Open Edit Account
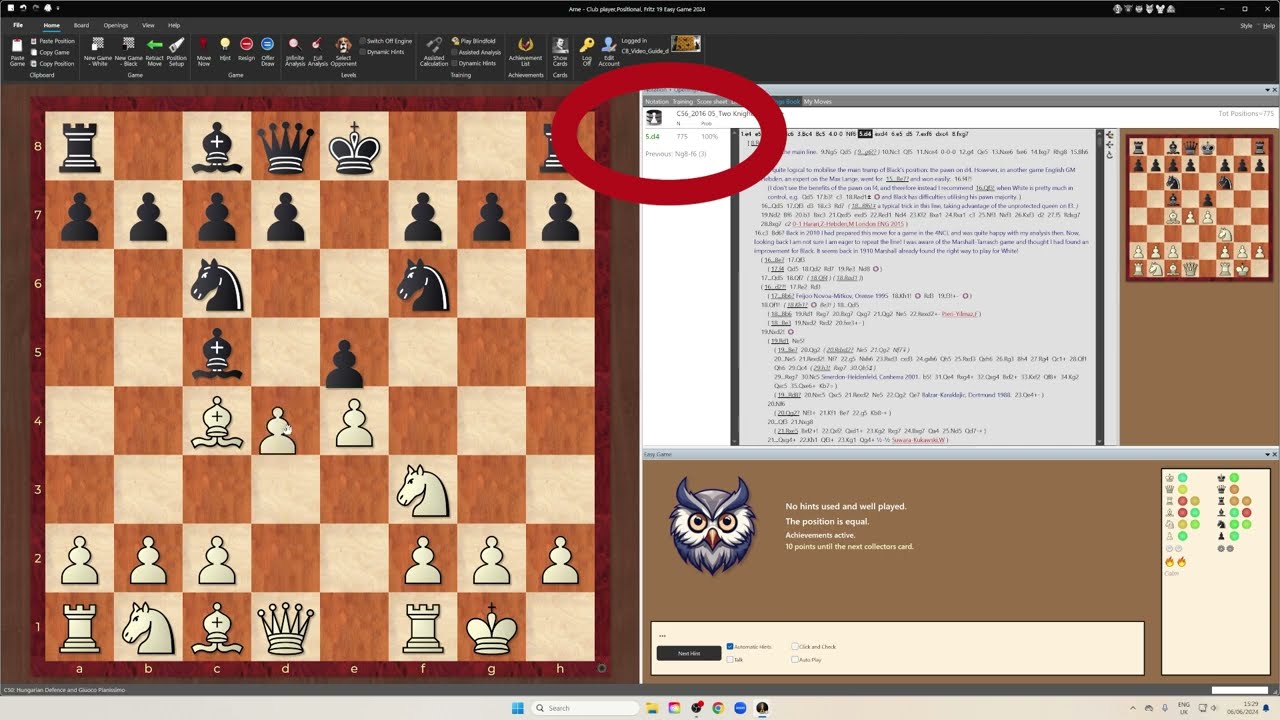The width and height of the screenshot is (1280, 720). tap(608, 52)
